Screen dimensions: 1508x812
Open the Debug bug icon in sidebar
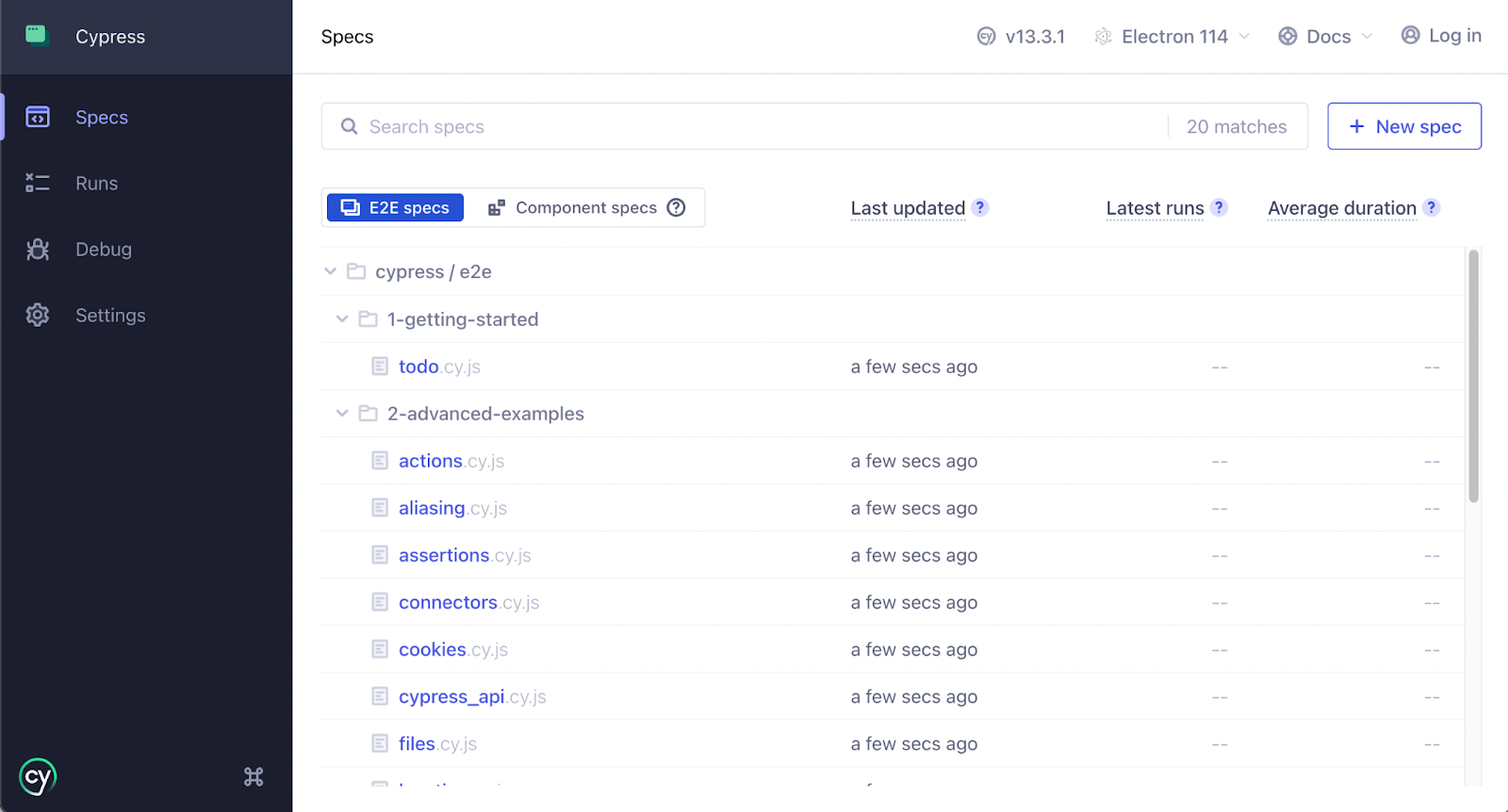[38, 249]
